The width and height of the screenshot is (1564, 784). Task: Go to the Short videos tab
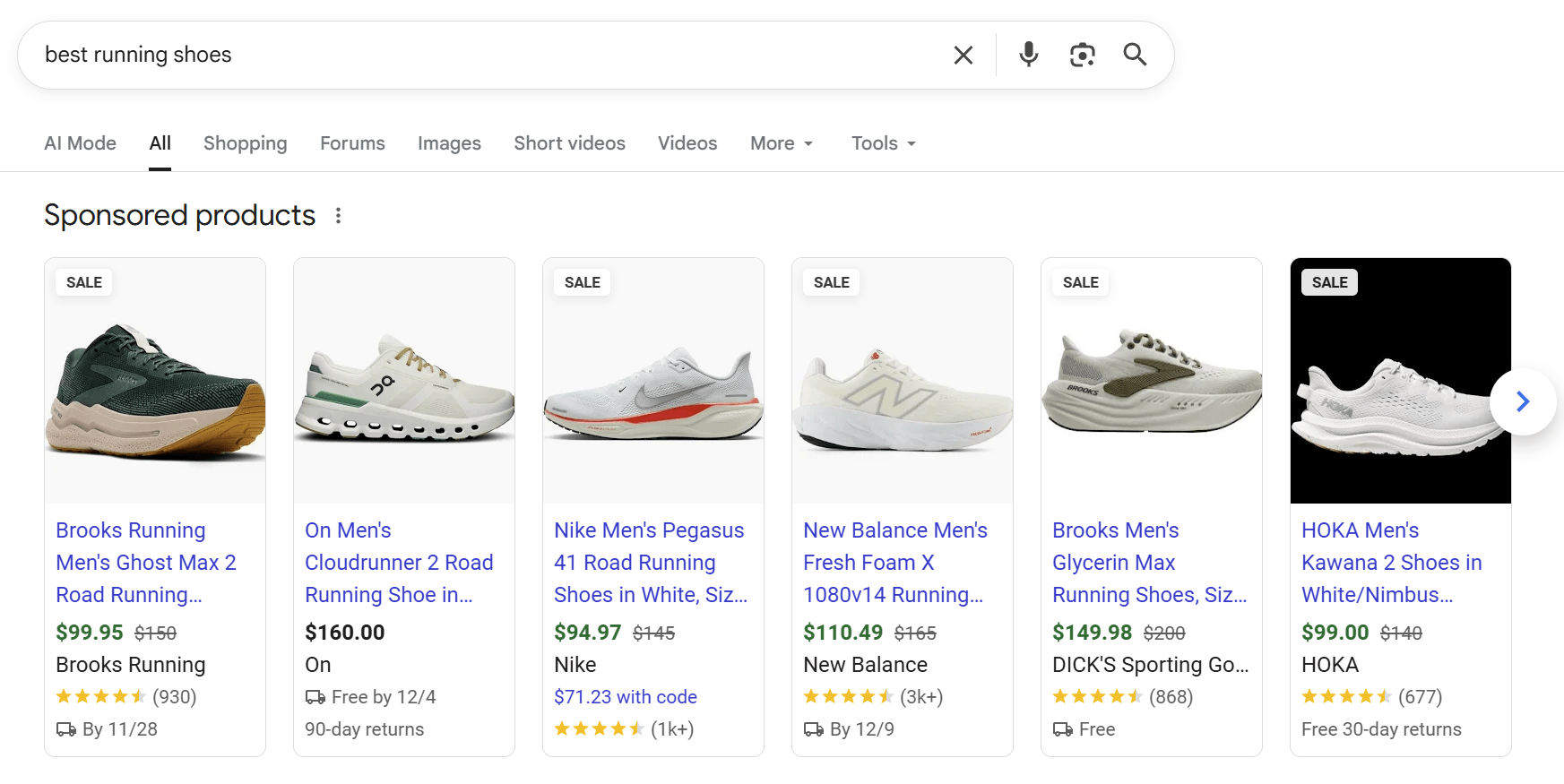[x=569, y=143]
